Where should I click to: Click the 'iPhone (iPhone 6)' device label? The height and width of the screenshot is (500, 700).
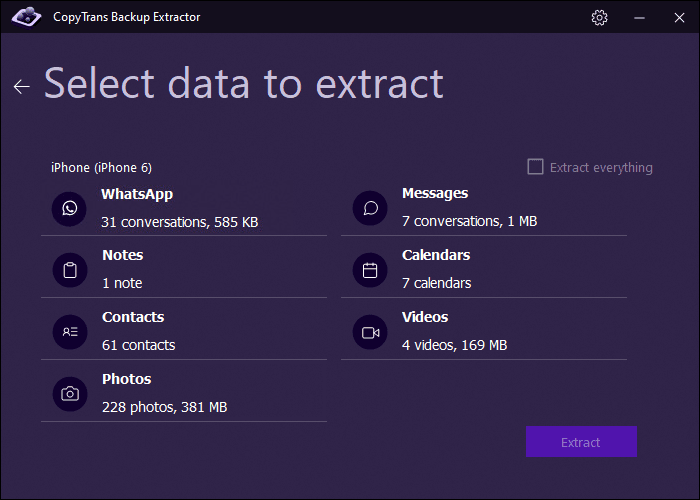(x=101, y=168)
